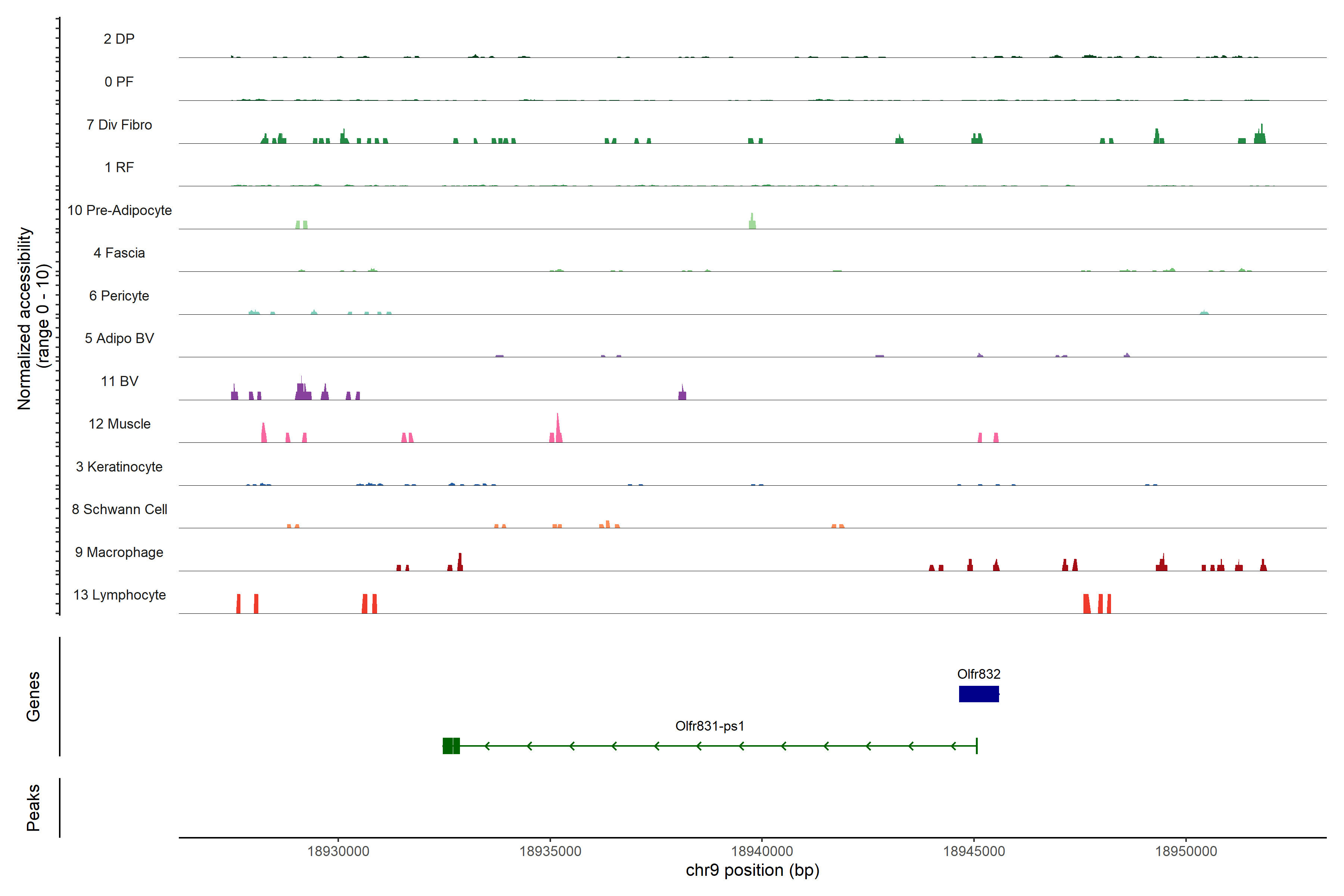Click the 18930000 axis tick label

[338, 851]
